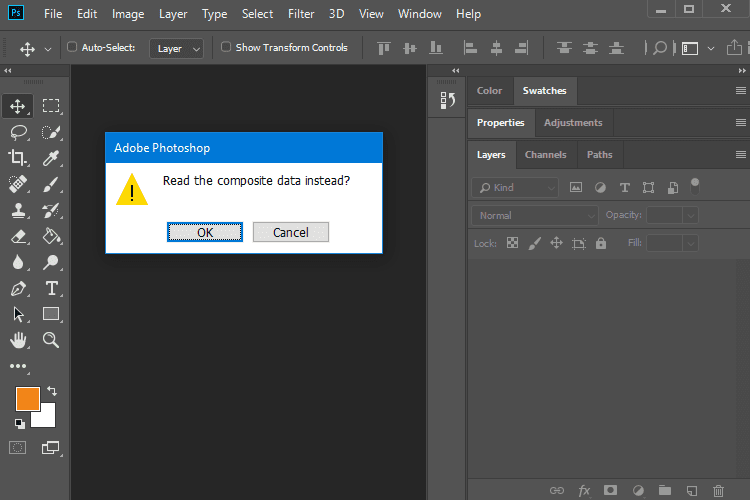Viewport: 750px width, 500px height.
Task: Select the Rectangular Marquee tool
Action: (x=51, y=106)
